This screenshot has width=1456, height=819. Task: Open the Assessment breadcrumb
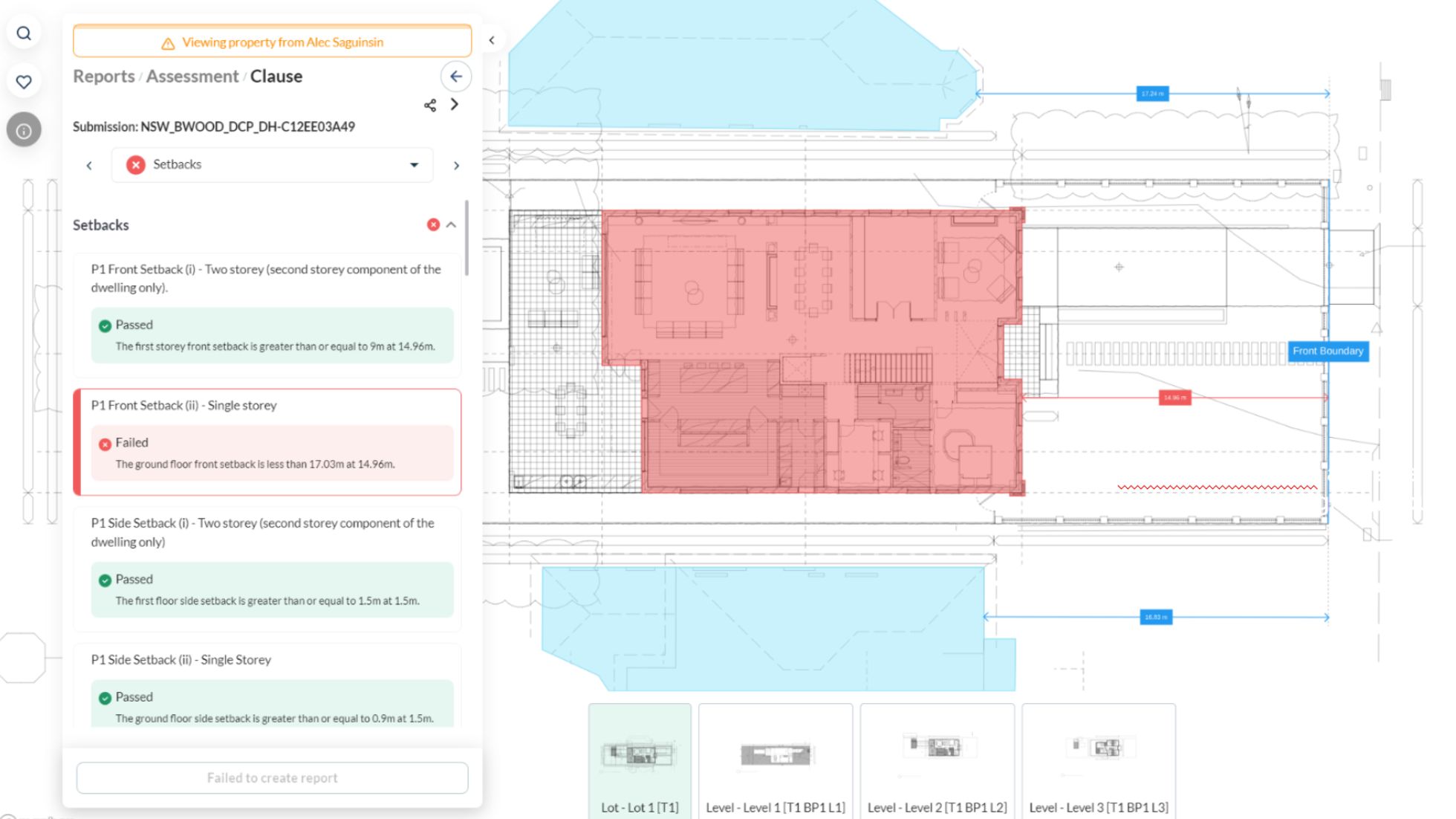tap(192, 76)
